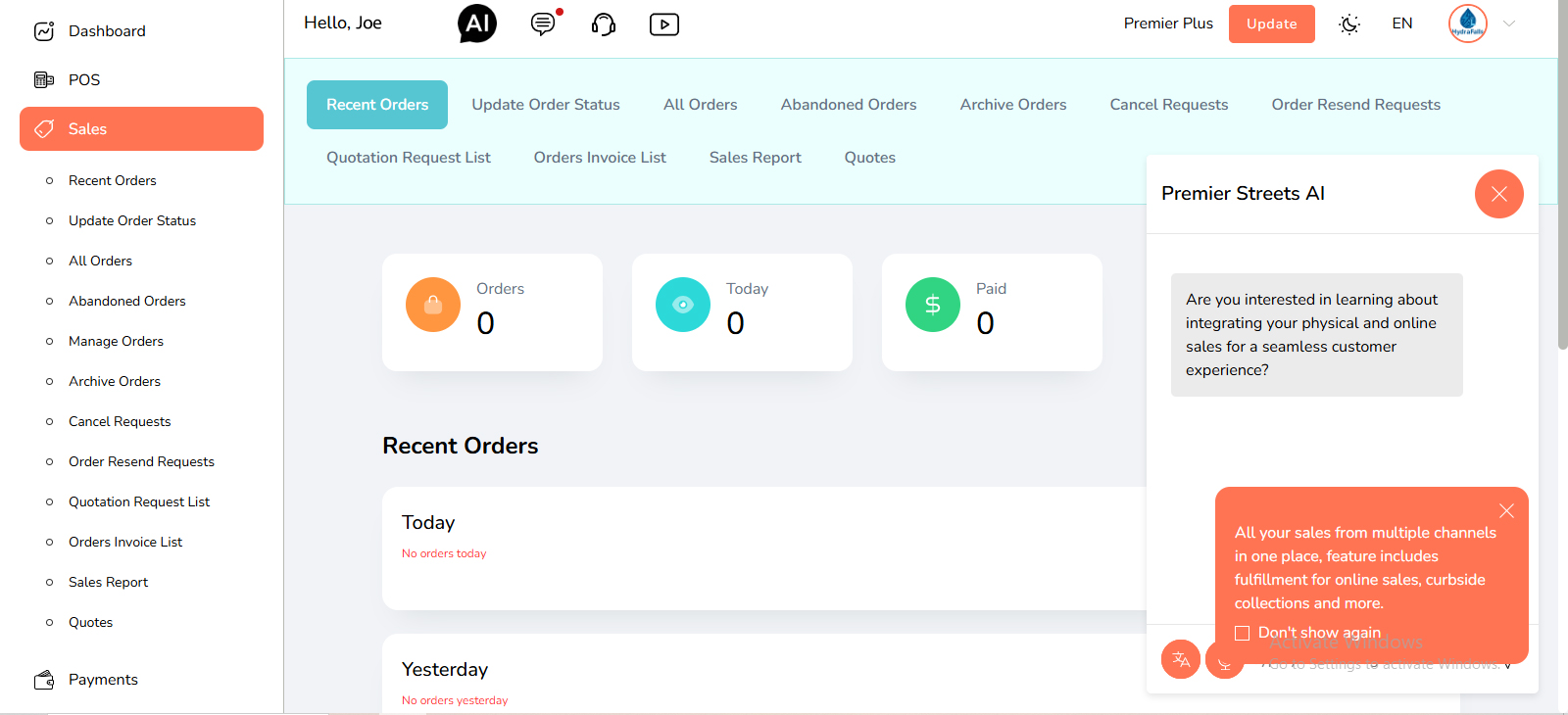Open POS from the sidebar
The width and height of the screenshot is (1568, 715).
point(84,80)
